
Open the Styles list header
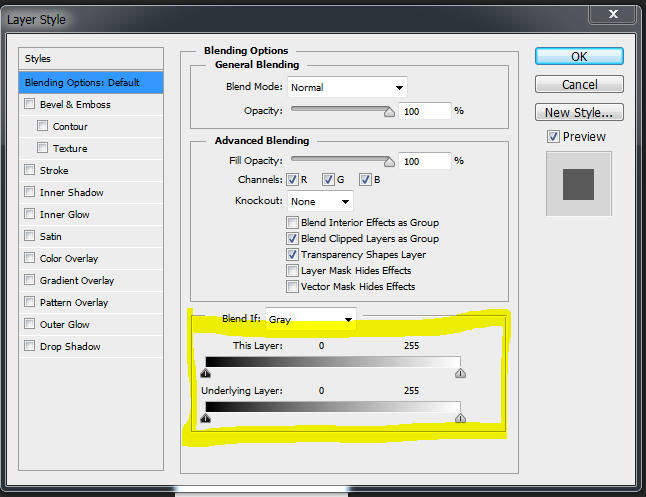91,59
